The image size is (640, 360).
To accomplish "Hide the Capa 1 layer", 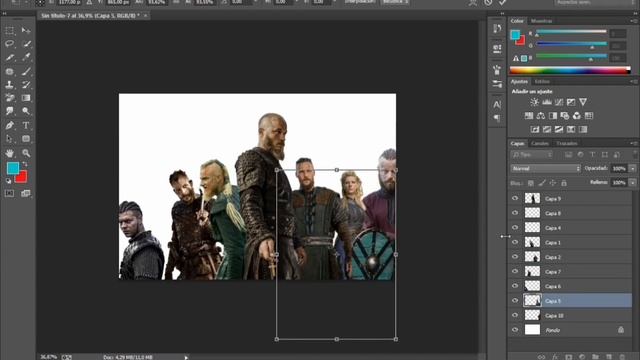I will pyautogui.click(x=515, y=242).
